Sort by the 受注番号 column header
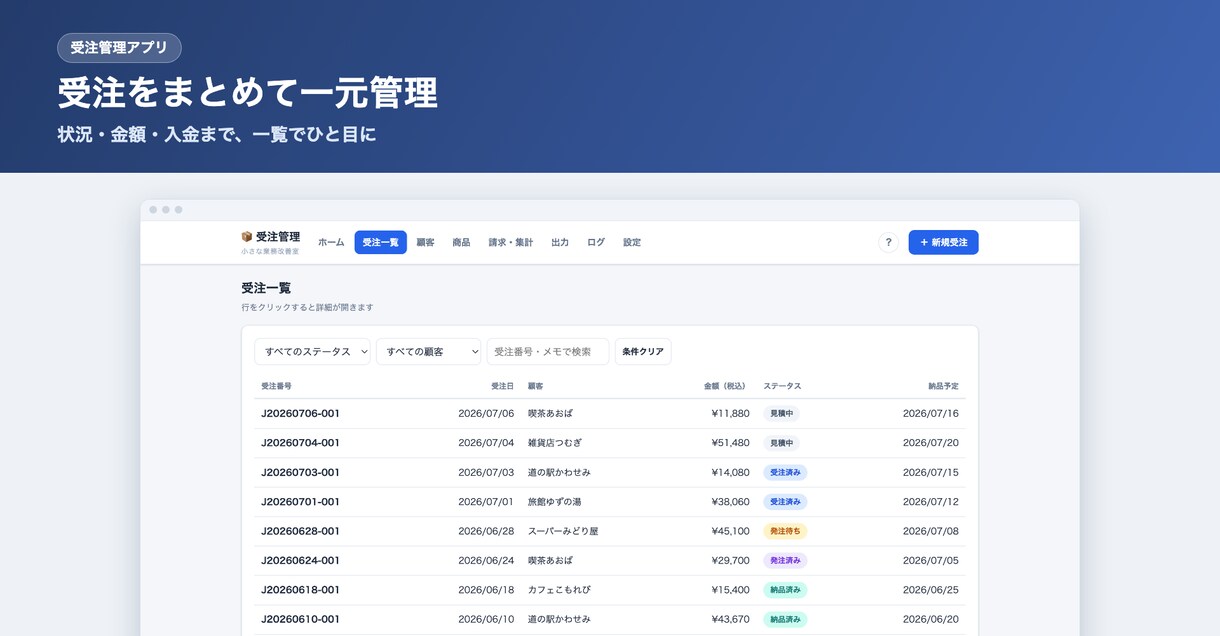This screenshot has width=1220, height=636. 276,386
